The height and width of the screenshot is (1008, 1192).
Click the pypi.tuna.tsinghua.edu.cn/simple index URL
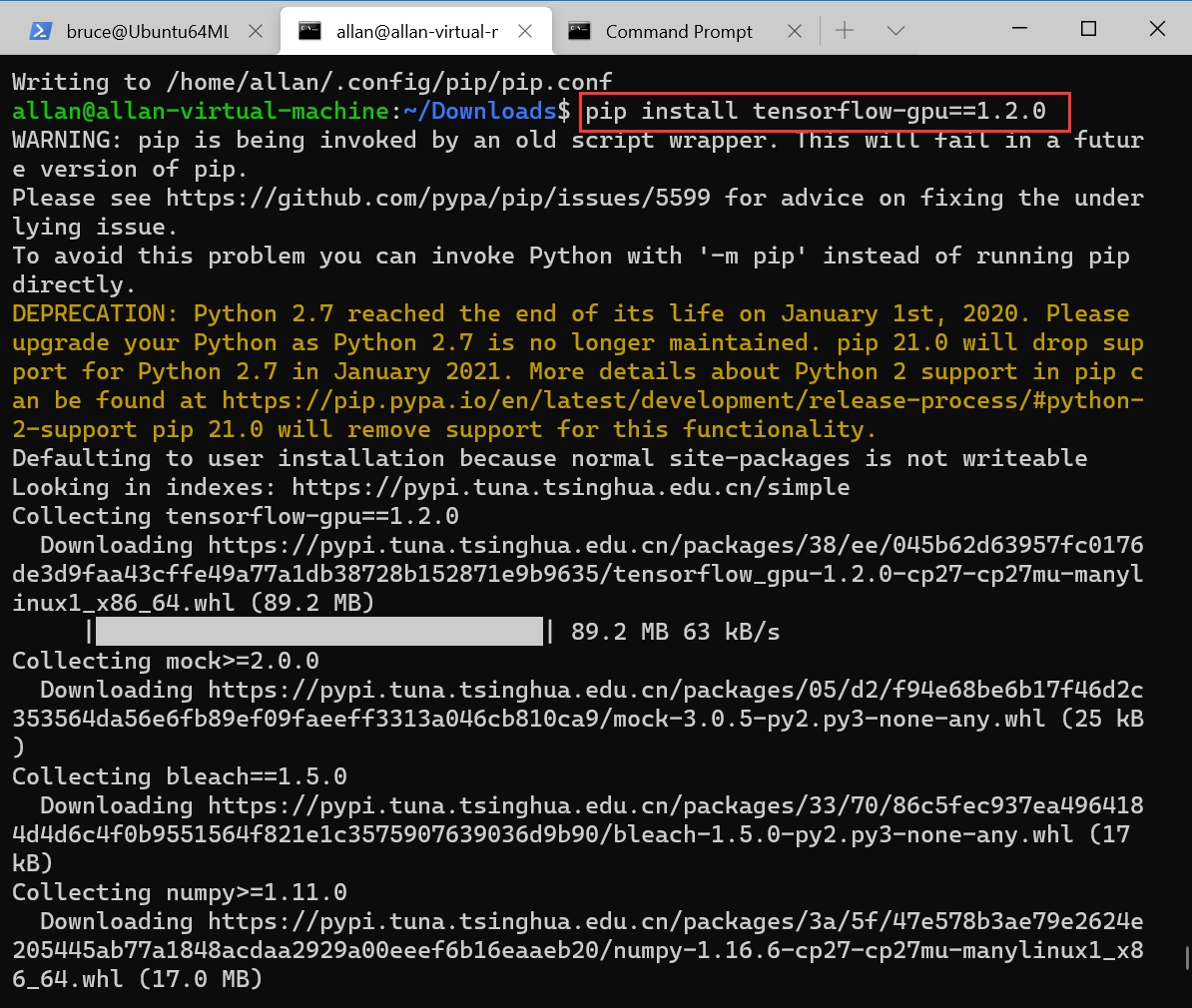pos(571,487)
